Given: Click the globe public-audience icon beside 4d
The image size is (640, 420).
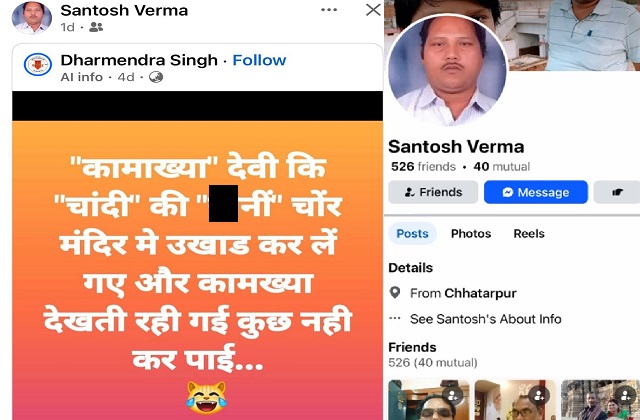Looking at the screenshot, I should (x=156, y=77).
